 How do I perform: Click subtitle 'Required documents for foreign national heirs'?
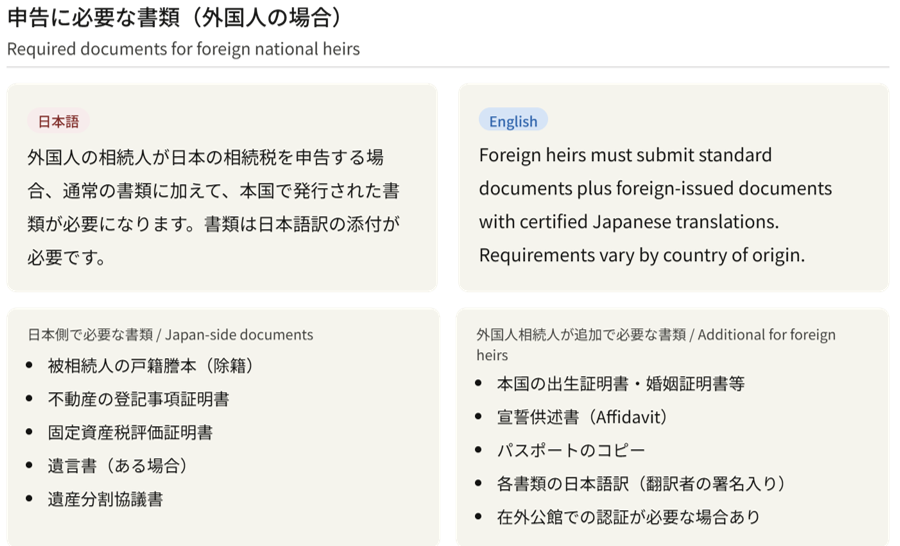(x=183, y=49)
